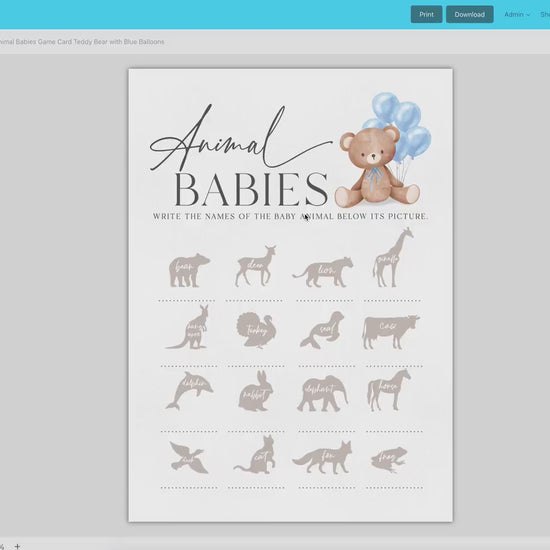Click the cow silhouette
The height and width of the screenshot is (550, 550).
(390, 332)
